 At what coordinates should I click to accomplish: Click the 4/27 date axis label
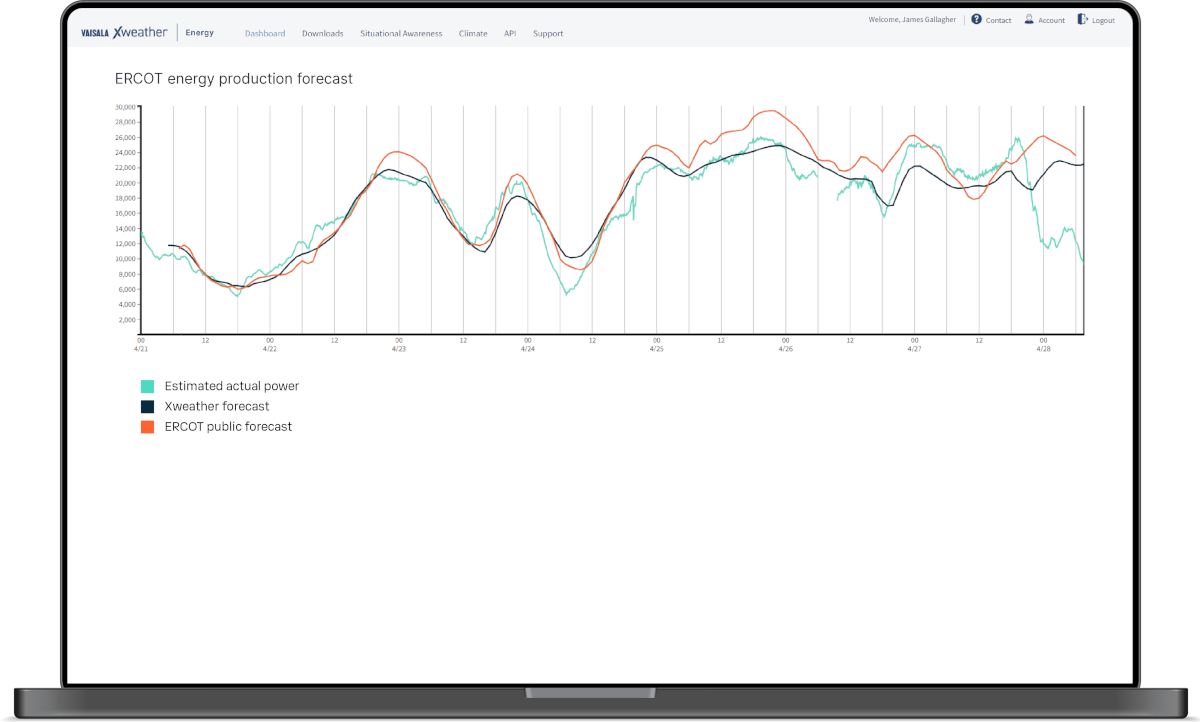pyautogui.click(x=914, y=349)
